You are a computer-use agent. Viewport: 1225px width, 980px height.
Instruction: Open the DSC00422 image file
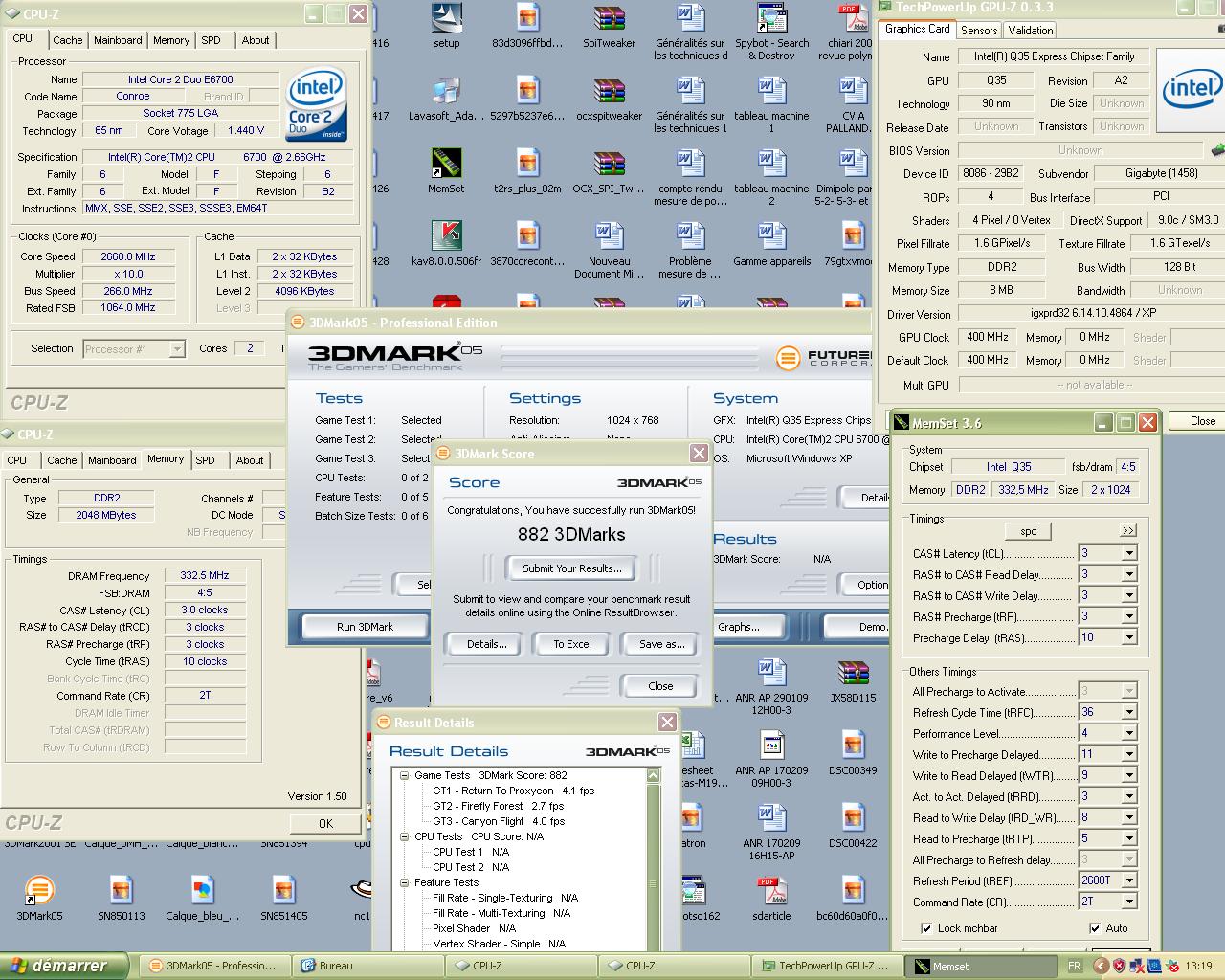click(853, 826)
